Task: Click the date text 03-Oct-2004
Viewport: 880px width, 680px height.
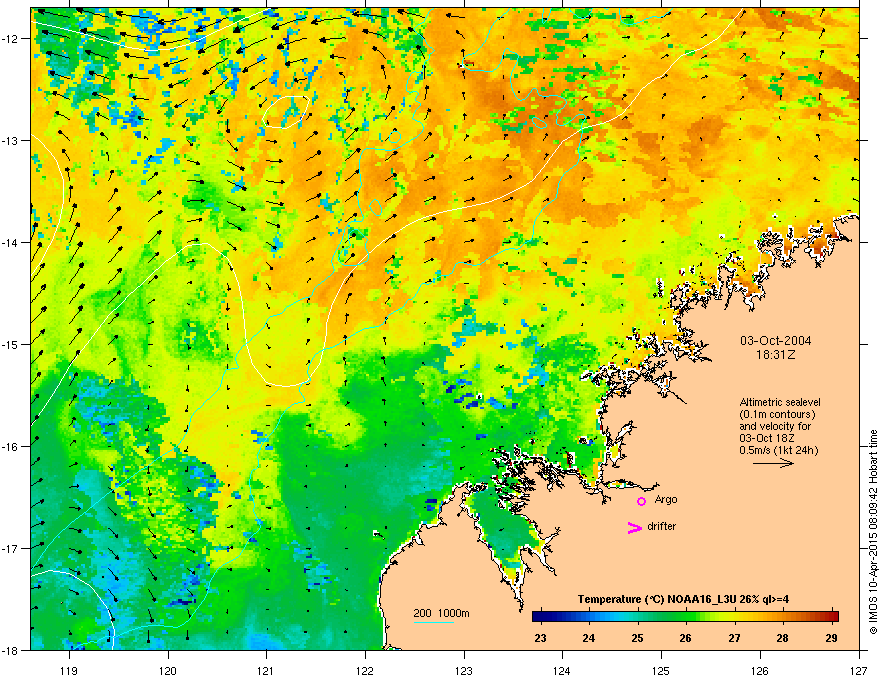Action: click(776, 341)
